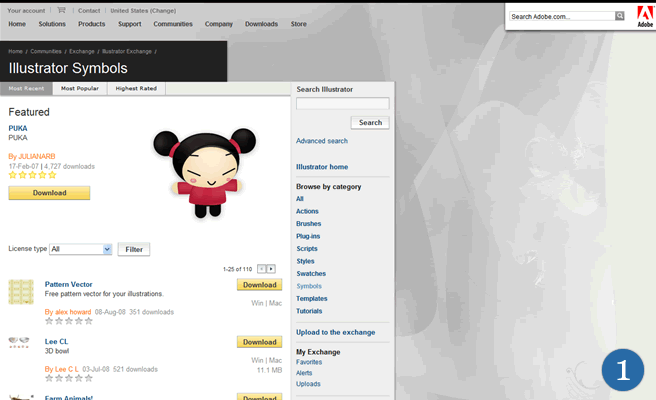This screenshot has width=656, height=400.
Task: Browse the Brushes category
Action: [309, 223]
